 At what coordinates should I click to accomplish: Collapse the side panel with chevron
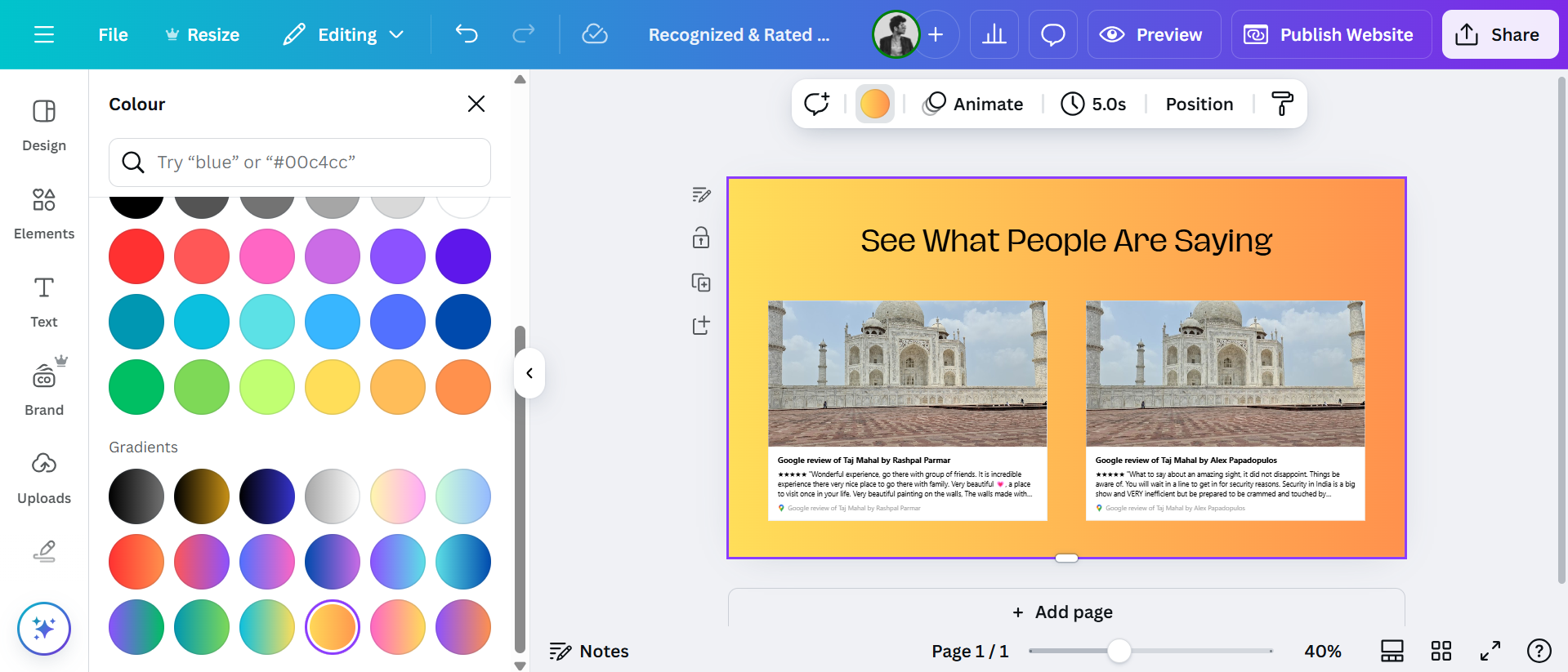529,373
